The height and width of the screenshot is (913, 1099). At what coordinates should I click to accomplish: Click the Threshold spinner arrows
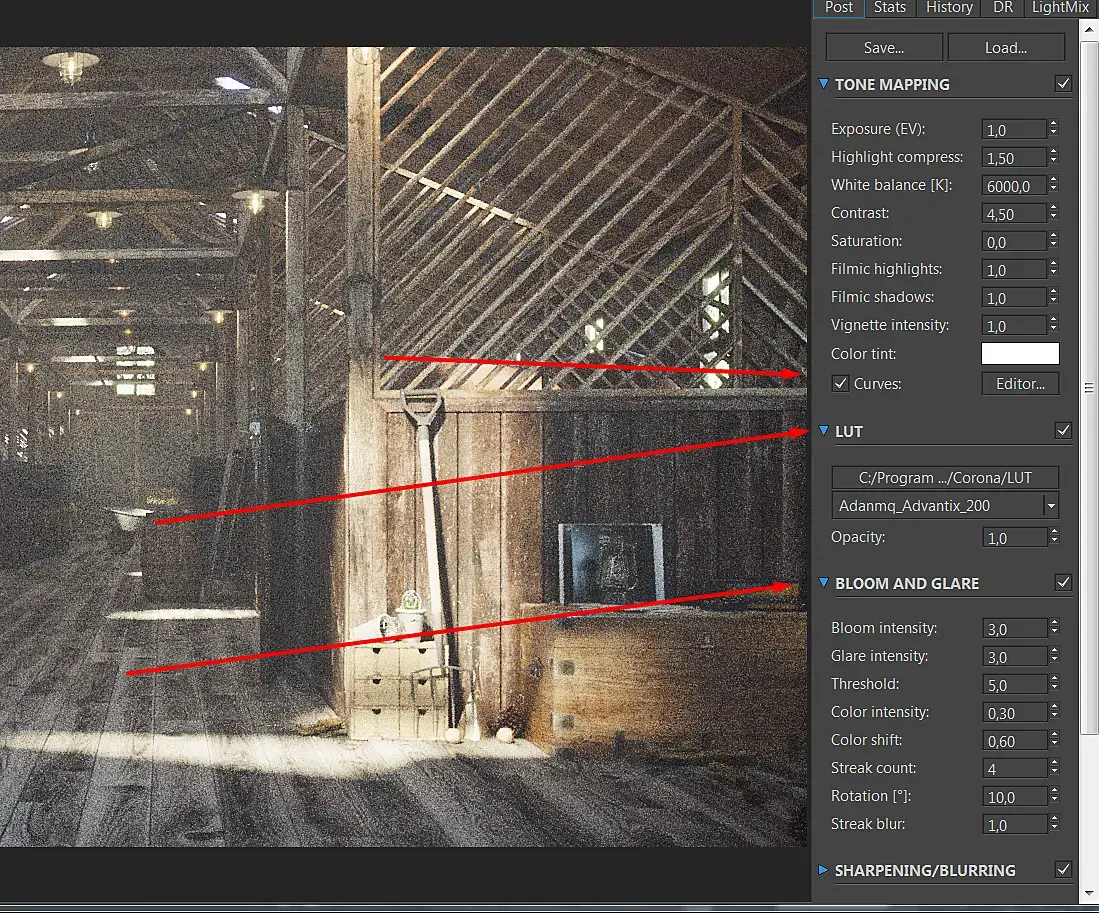(x=1053, y=683)
